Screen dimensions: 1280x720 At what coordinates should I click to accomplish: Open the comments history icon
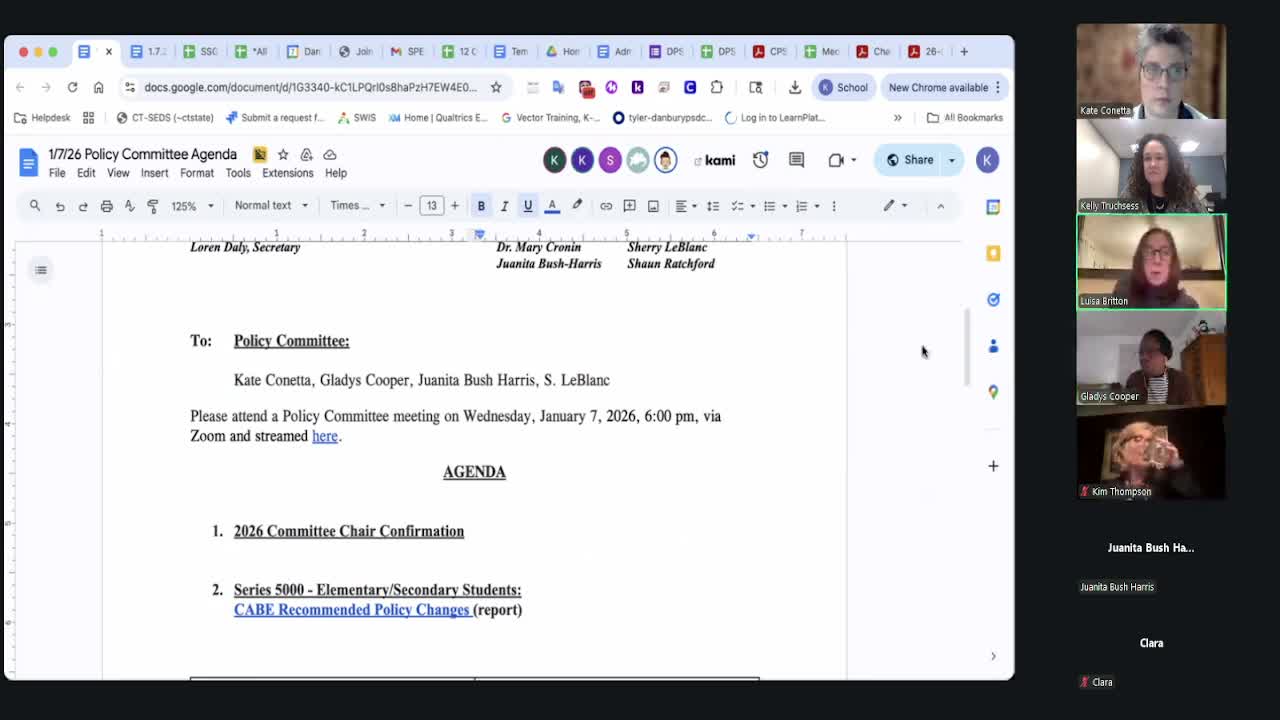[x=796, y=160]
